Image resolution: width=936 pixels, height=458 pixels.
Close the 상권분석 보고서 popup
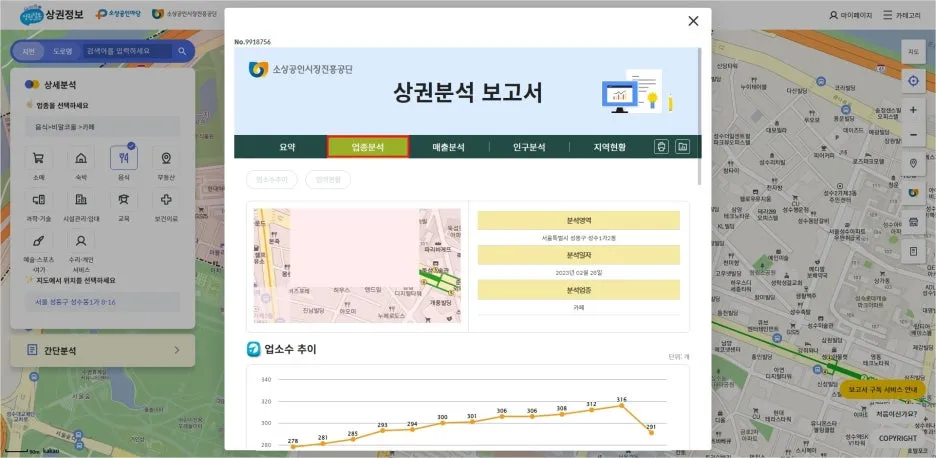tap(693, 21)
